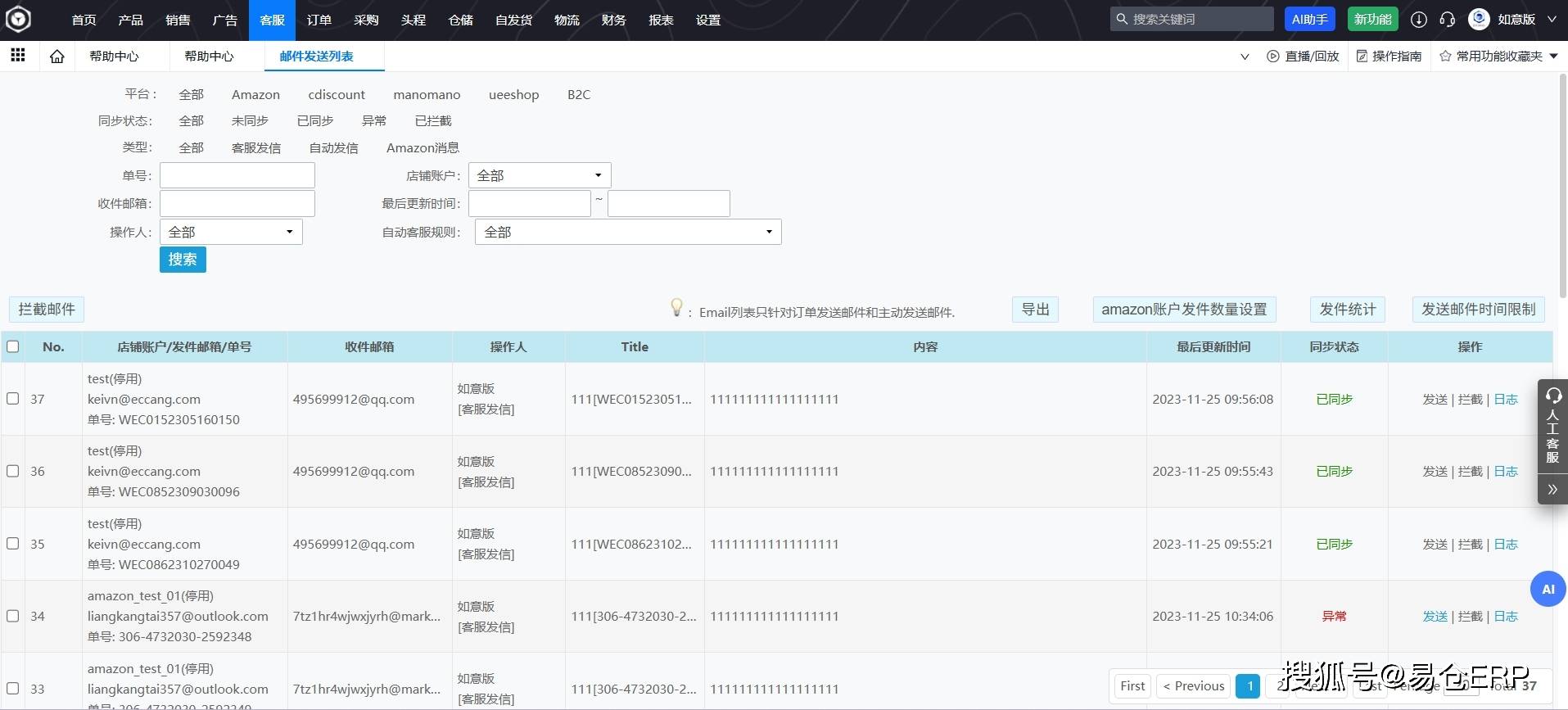Viewport: 1568px width, 710px height.
Task: Open the 仓储 top menu
Action: (460, 20)
